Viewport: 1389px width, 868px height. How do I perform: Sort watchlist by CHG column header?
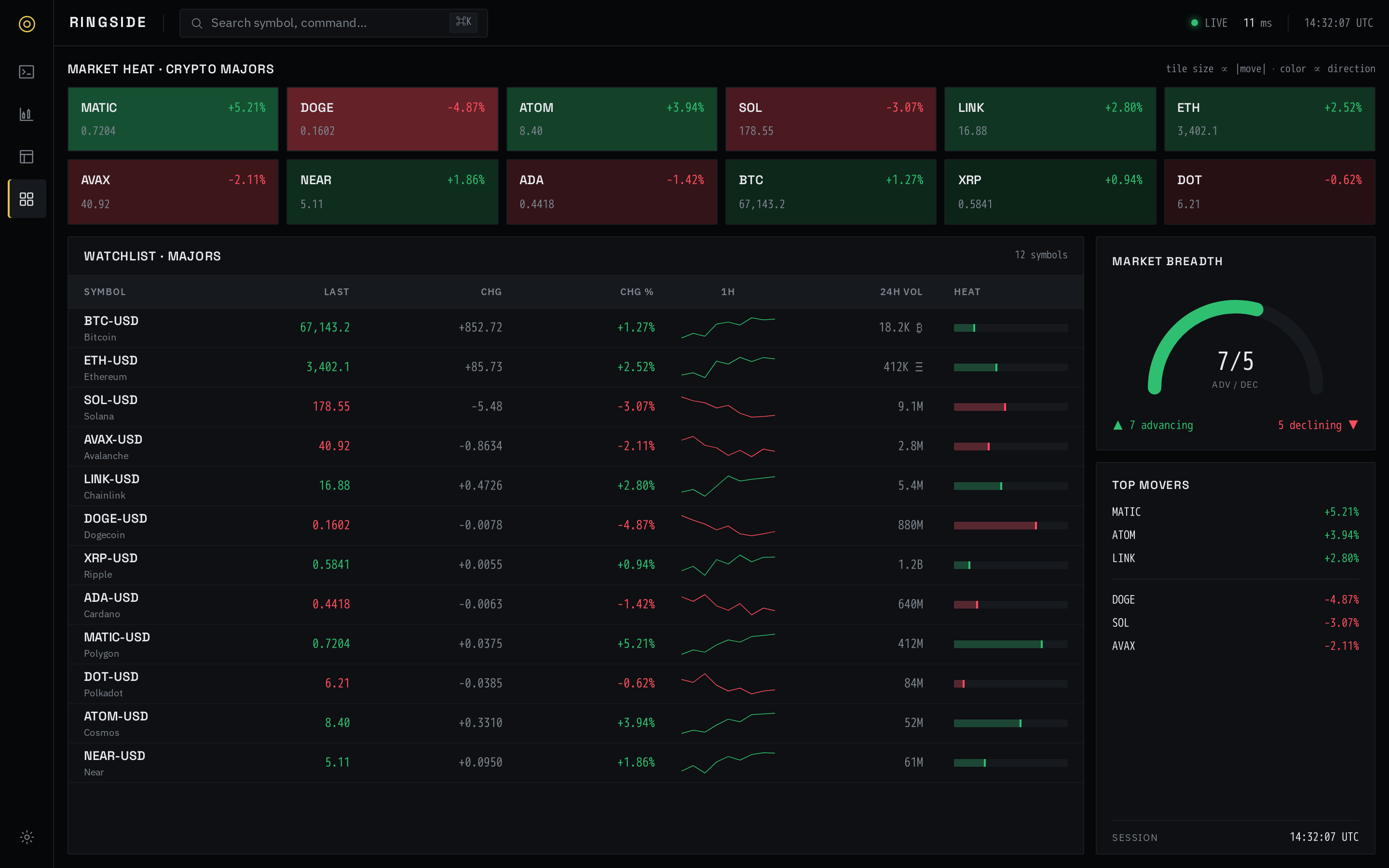pyautogui.click(x=491, y=292)
